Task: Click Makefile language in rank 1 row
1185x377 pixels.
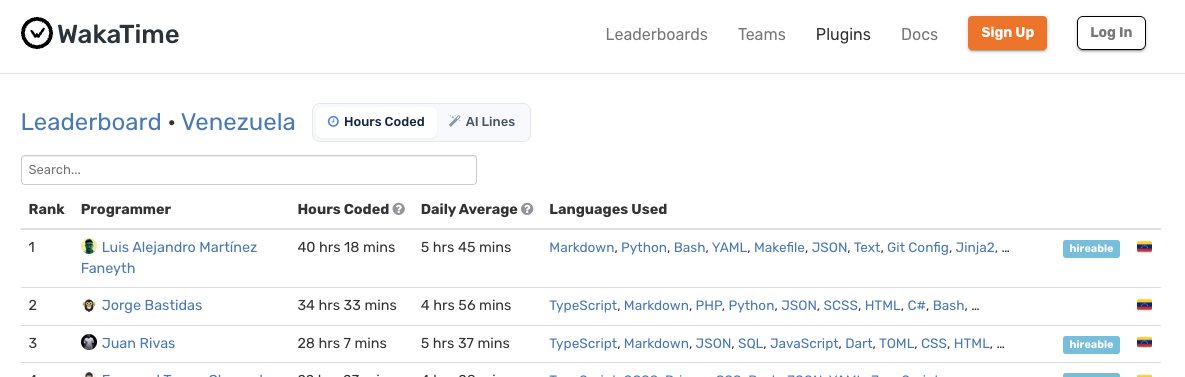Action: pos(779,247)
